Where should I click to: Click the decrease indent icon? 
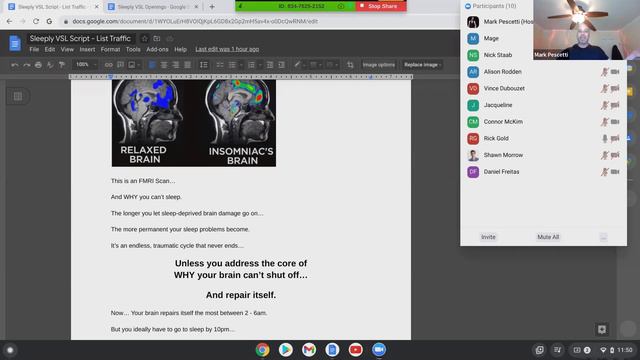270,64
